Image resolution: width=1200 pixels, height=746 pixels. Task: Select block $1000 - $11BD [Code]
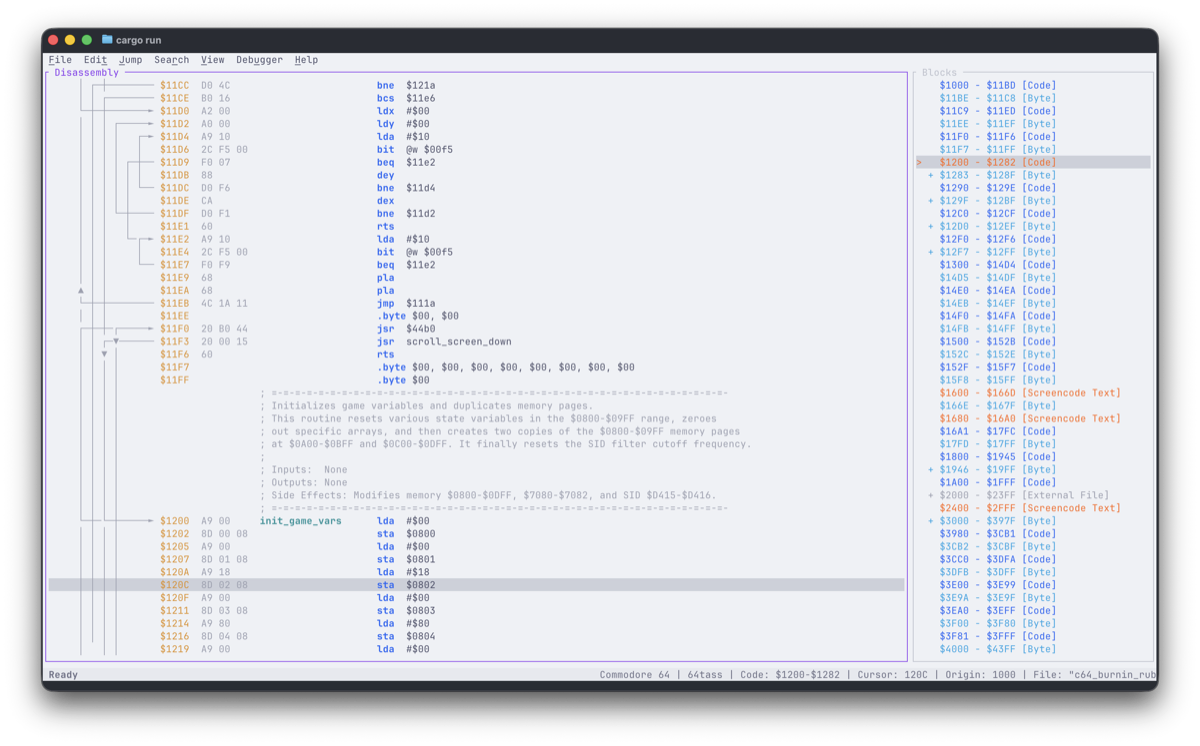[997, 85]
